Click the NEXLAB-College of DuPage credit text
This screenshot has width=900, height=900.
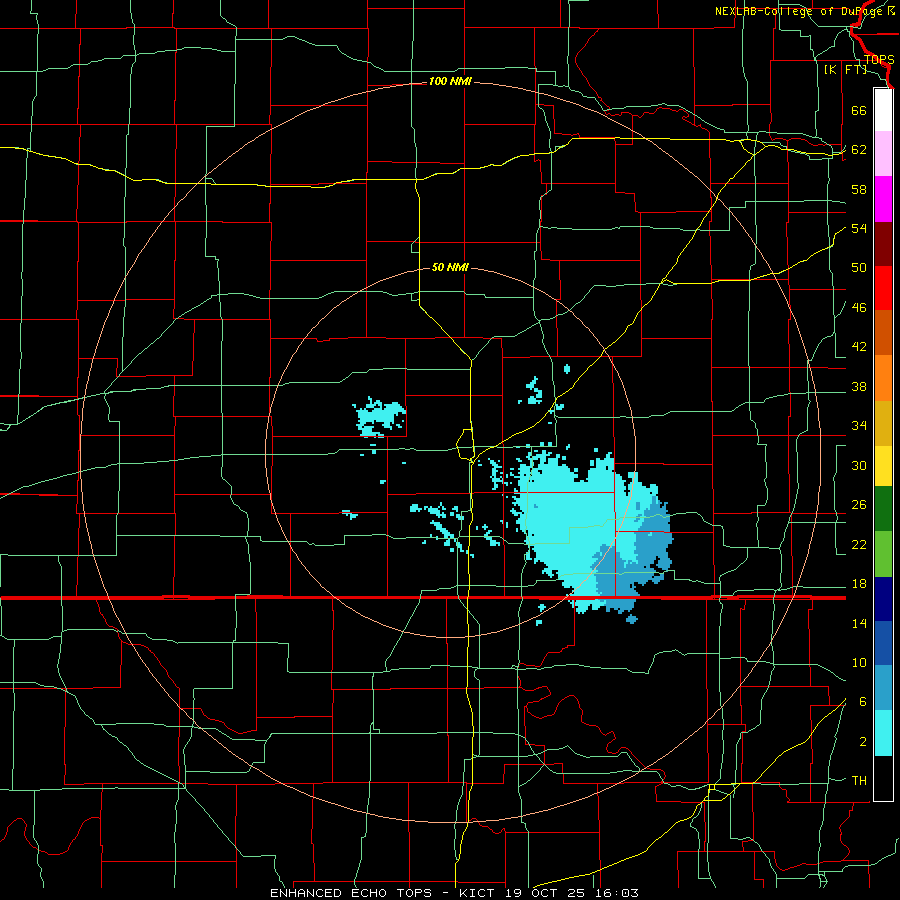(x=804, y=11)
